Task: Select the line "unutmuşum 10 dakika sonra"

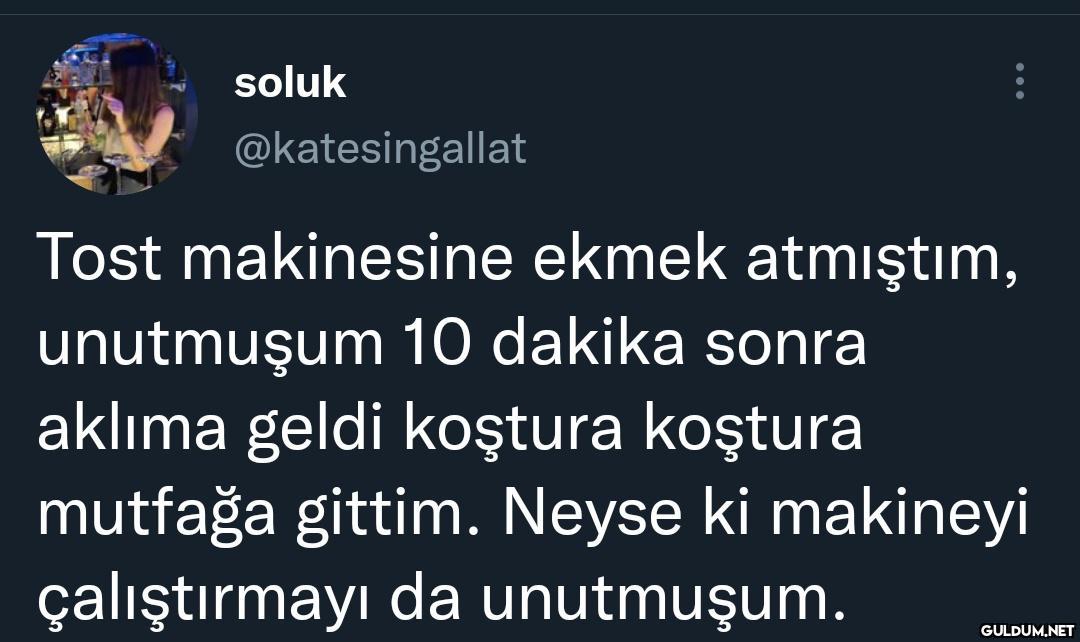Action: (452, 345)
